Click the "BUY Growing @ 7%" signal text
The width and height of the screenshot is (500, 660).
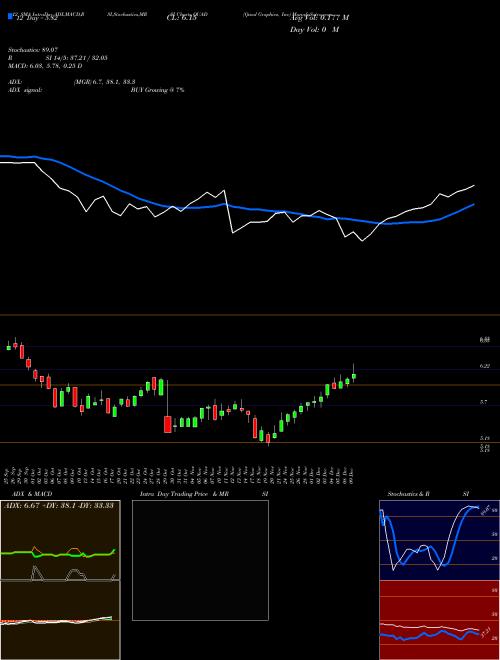(x=157, y=90)
